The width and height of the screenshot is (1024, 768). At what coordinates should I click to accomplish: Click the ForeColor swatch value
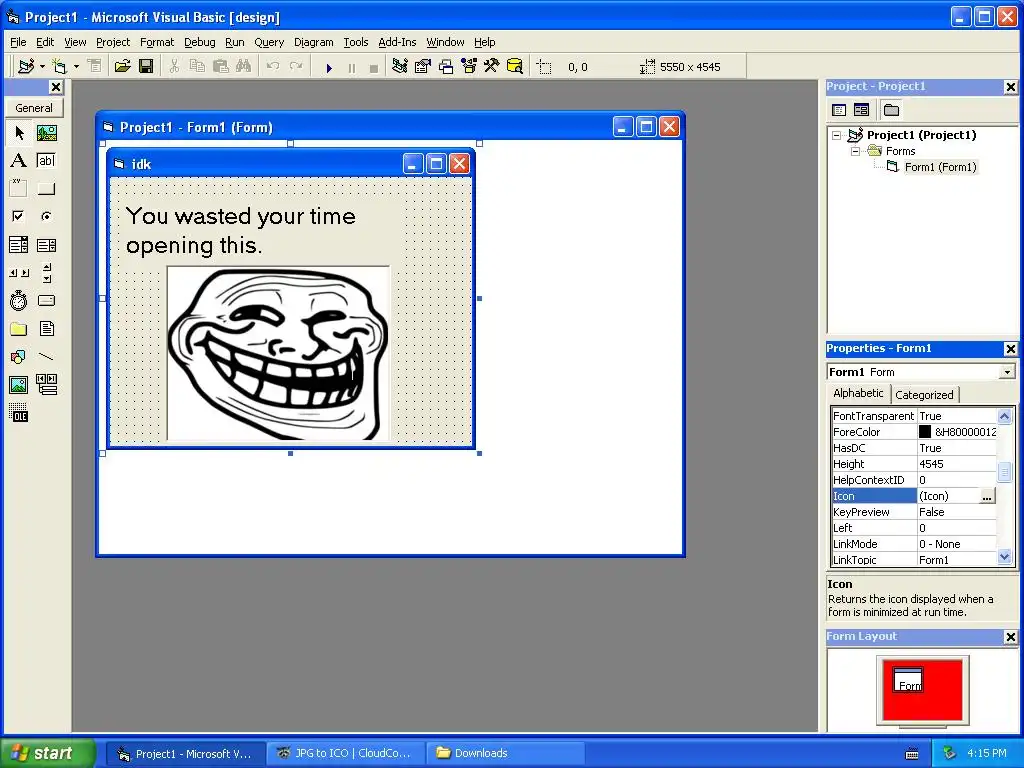(x=925, y=432)
